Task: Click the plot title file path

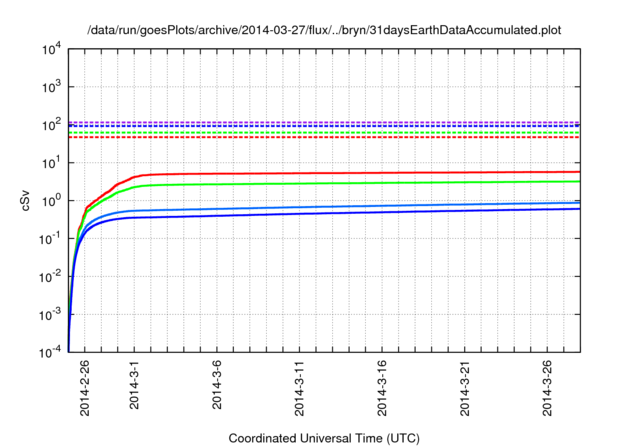Action: click(324, 30)
